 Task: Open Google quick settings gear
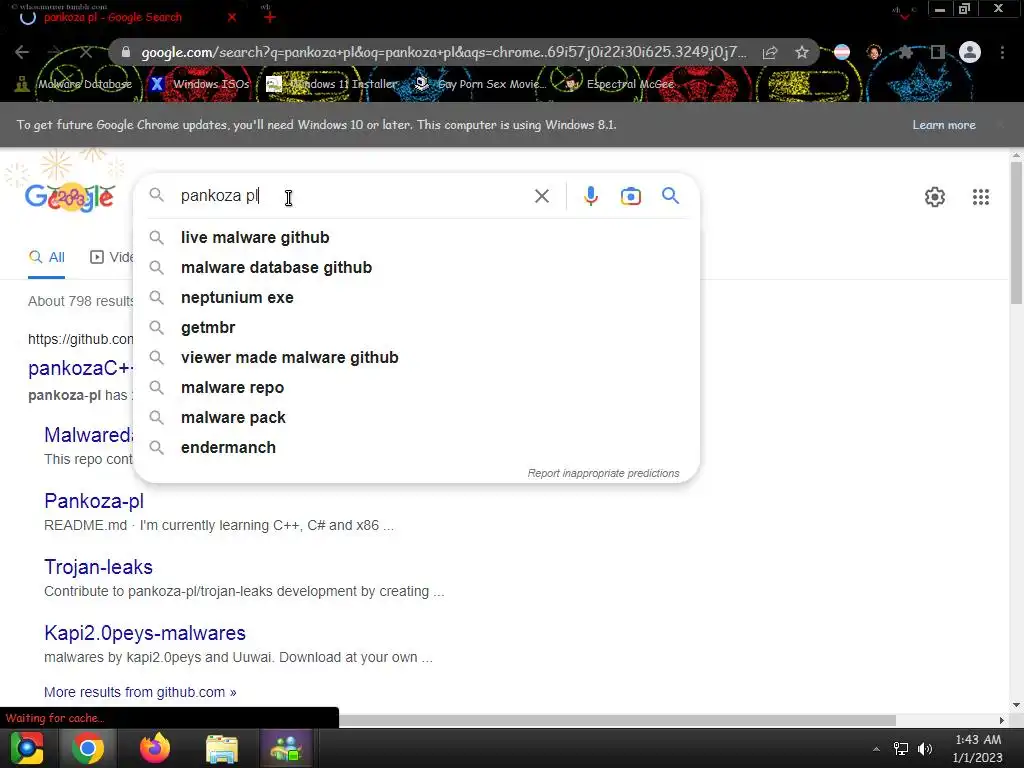pos(935,197)
